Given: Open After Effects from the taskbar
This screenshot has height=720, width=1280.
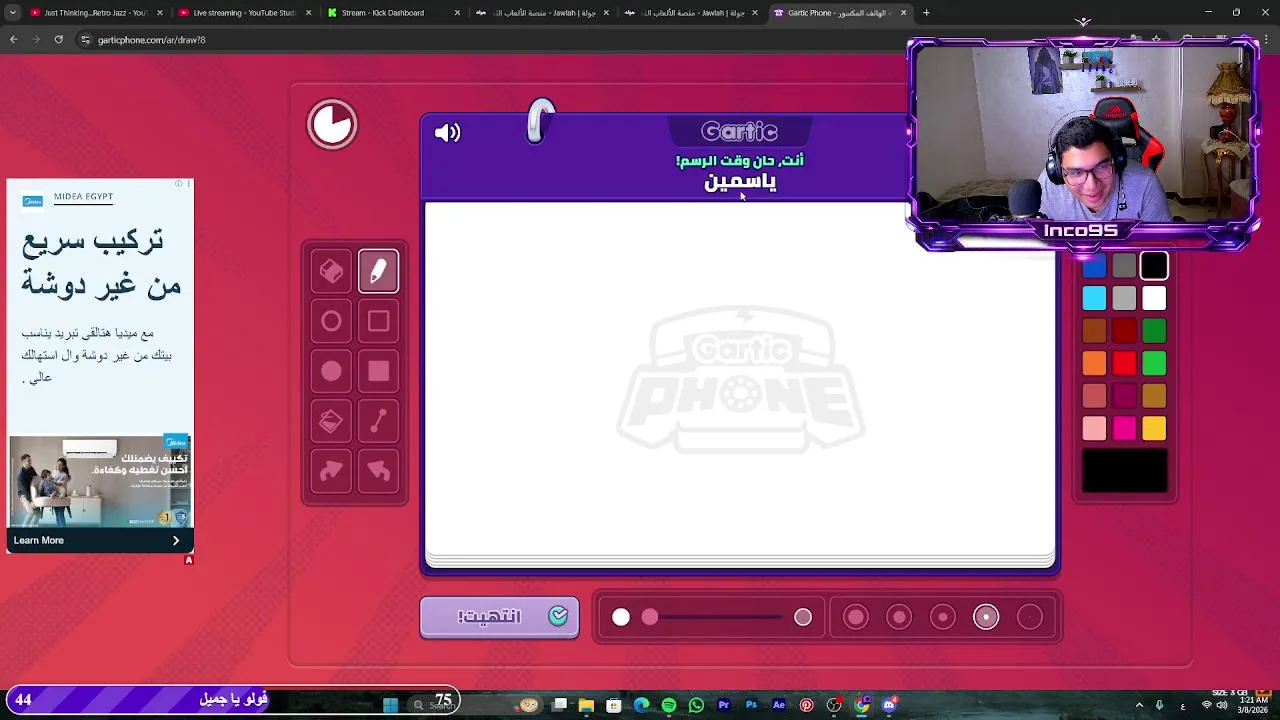Looking at the screenshot, I should pyautogui.click(x=779, y=705).
